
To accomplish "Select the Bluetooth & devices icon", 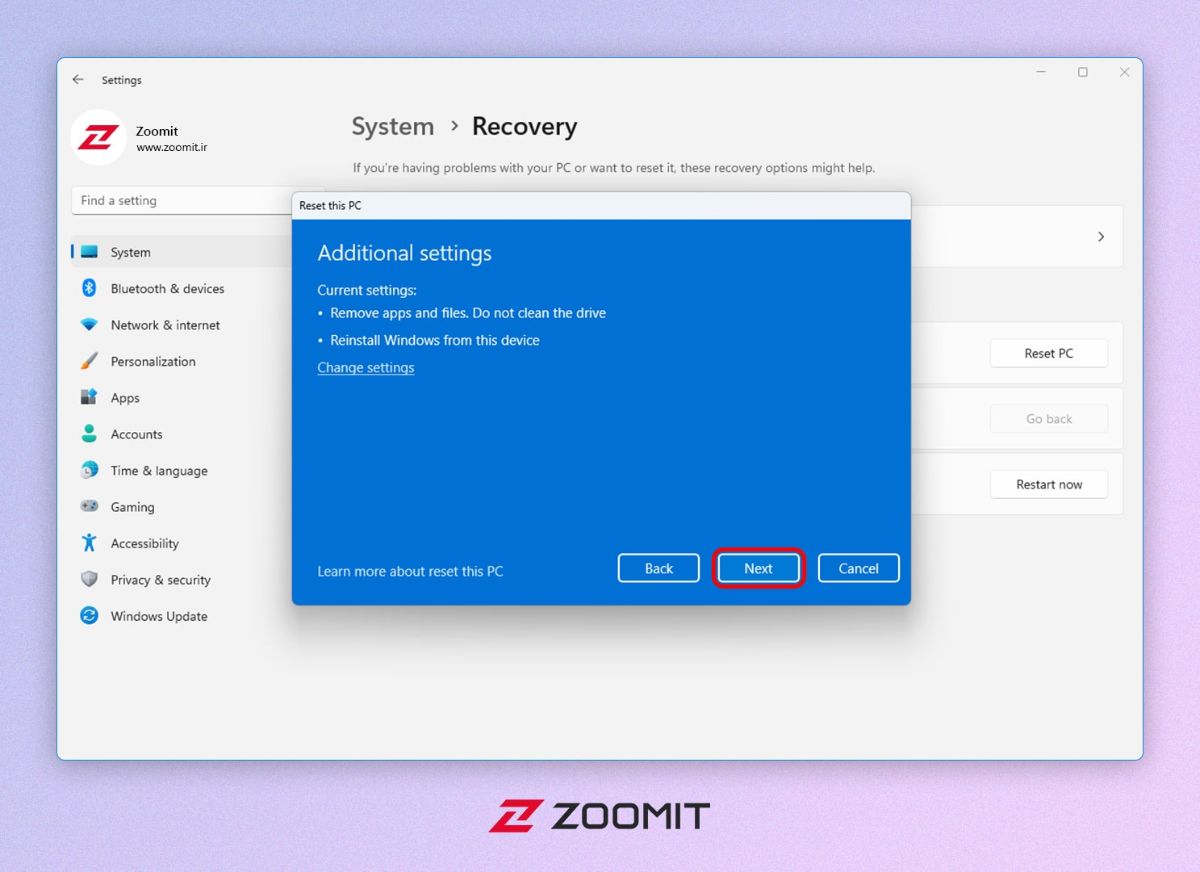I will point(89,288).
